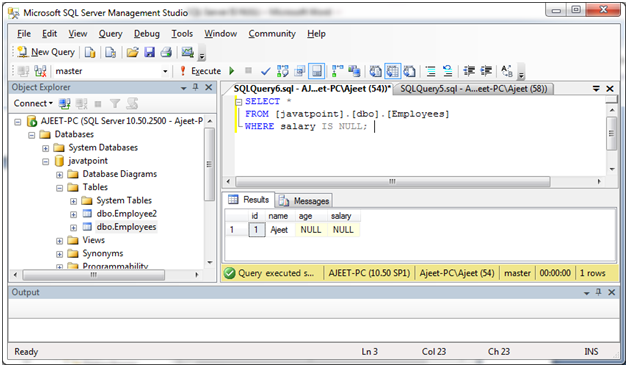Collapse the javatpoint database node
The image size is (628, 367).
click(46, 161)
